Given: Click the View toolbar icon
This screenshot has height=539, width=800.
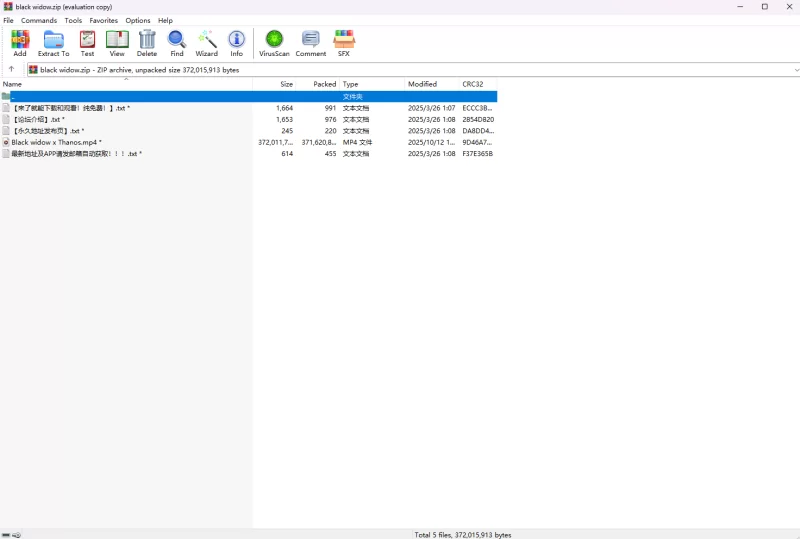Looking at the screenshot, I should click(x=117, y=42).
